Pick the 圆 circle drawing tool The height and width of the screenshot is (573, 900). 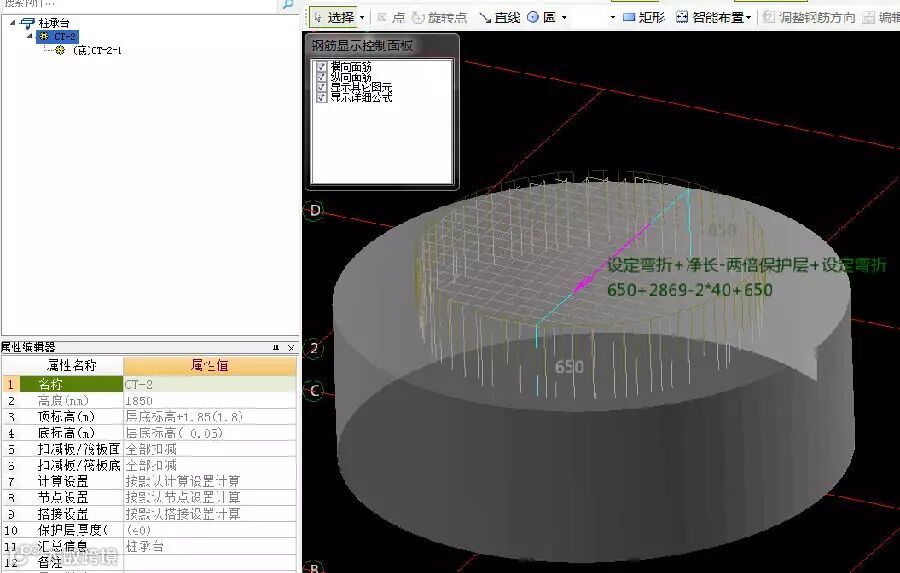pyautogui.click(x=541, y=17)
